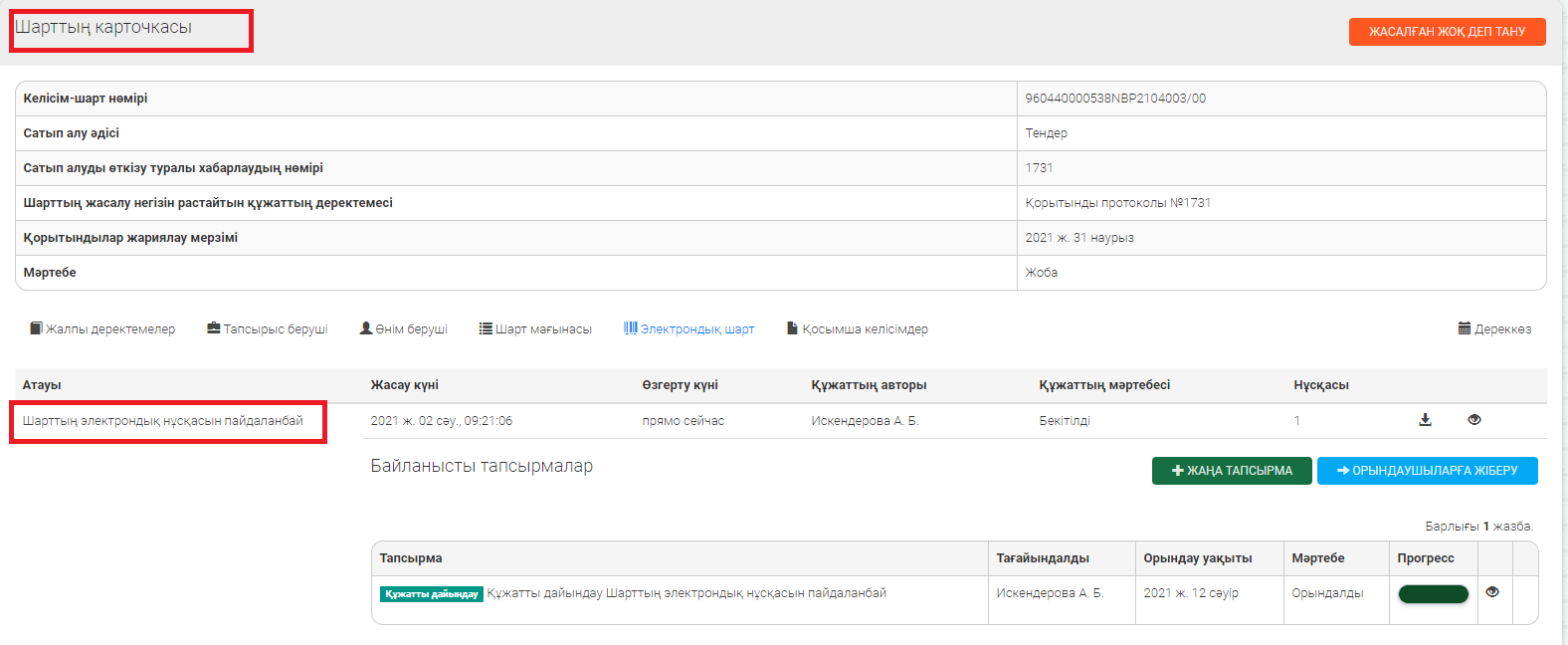The width and height of the screenshot is (1568, 645).
Task: Open document Шарттың электрондық нұсқасын пайдаланбай
Action: click(163, 421)
